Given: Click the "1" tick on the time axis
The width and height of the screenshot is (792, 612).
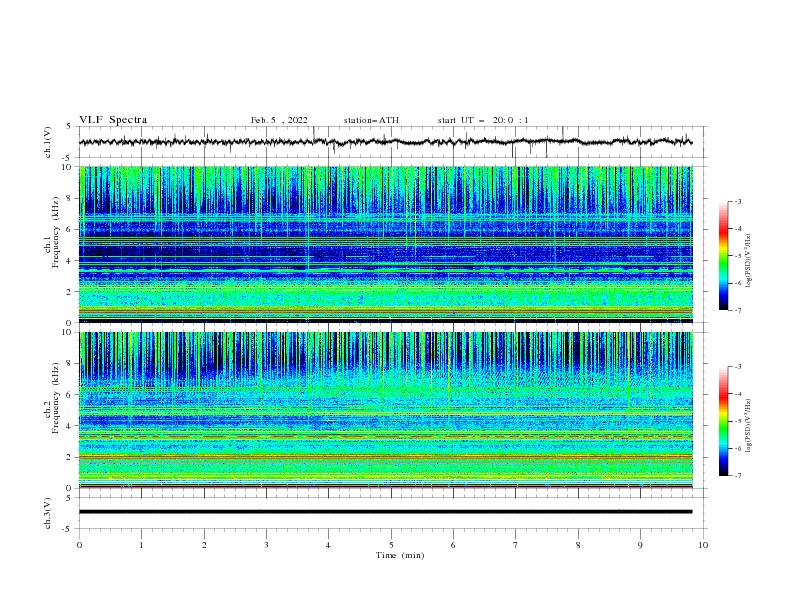Looking at the screenshot, I should 142,545.
